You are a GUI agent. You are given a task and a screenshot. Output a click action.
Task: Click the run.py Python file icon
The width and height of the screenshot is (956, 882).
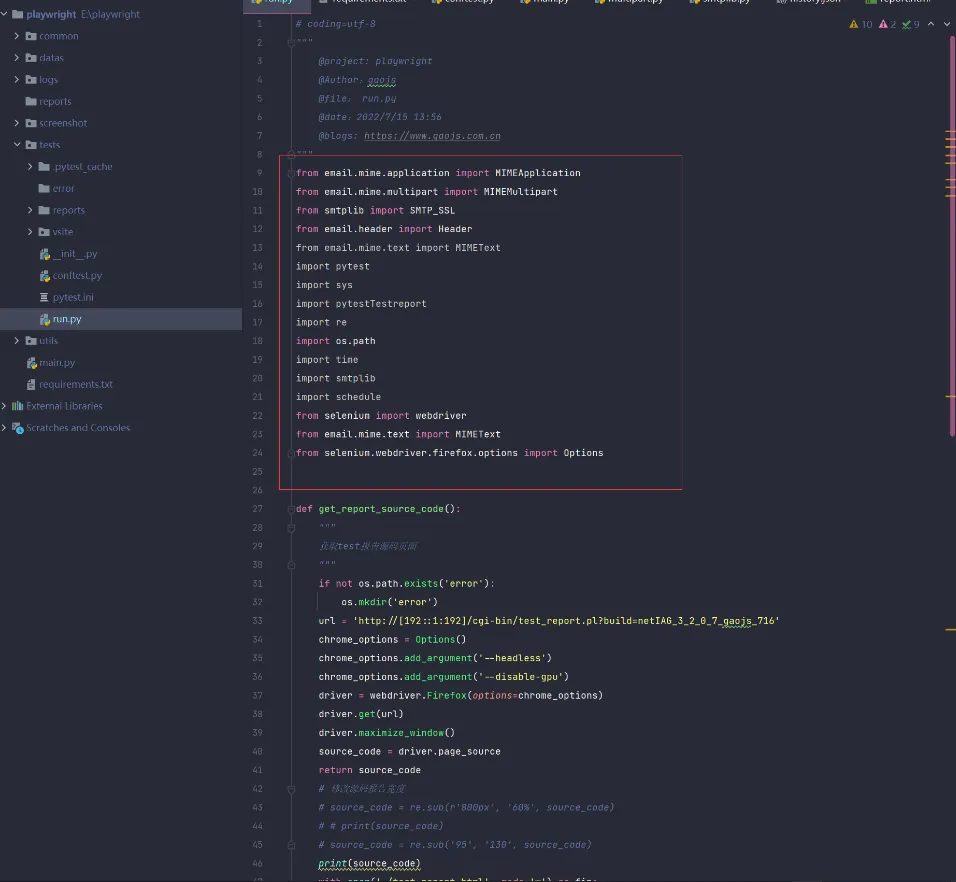pos(45,319)
